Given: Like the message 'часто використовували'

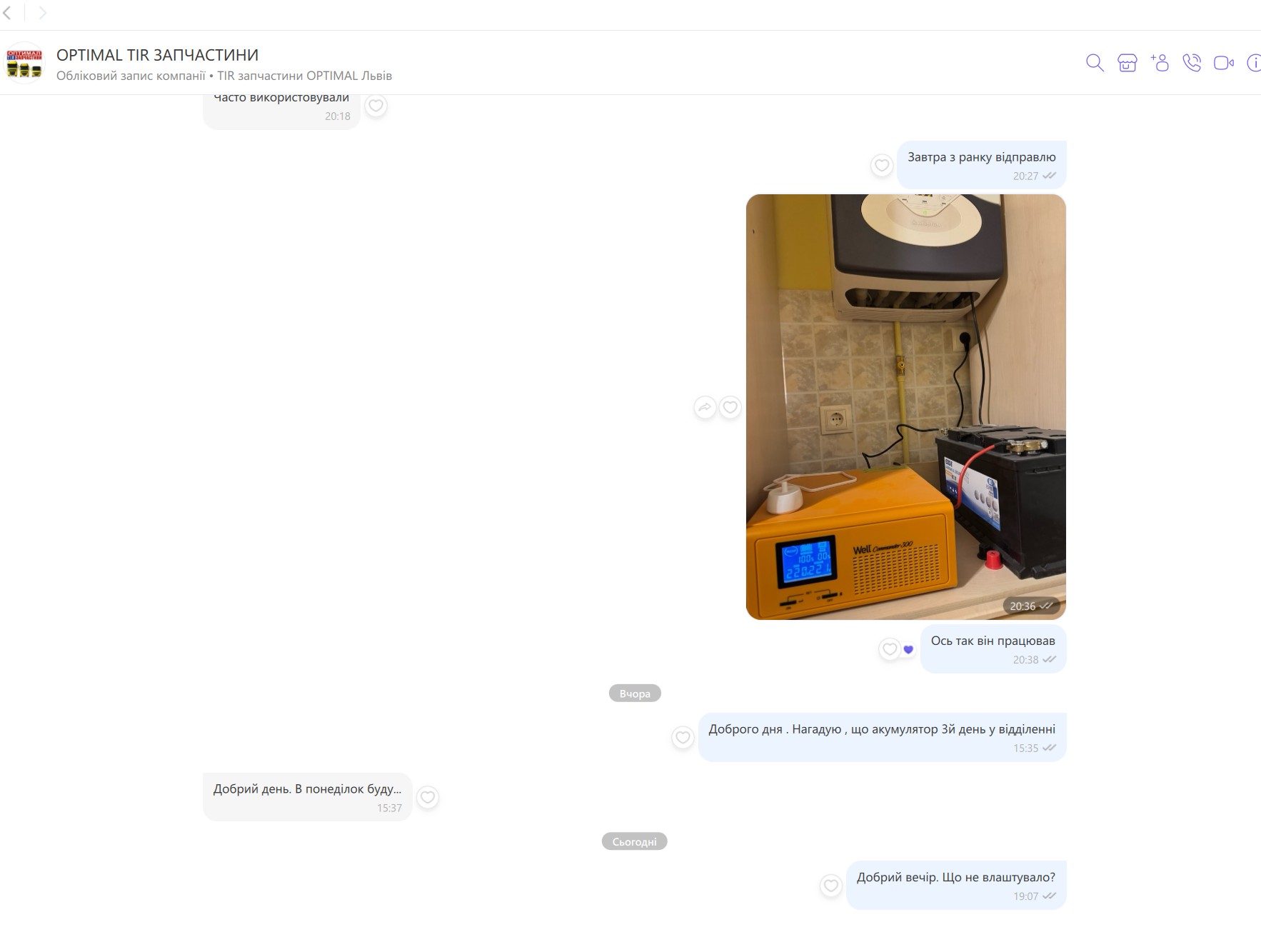Looking at the screenshot, I should point(376,106).
